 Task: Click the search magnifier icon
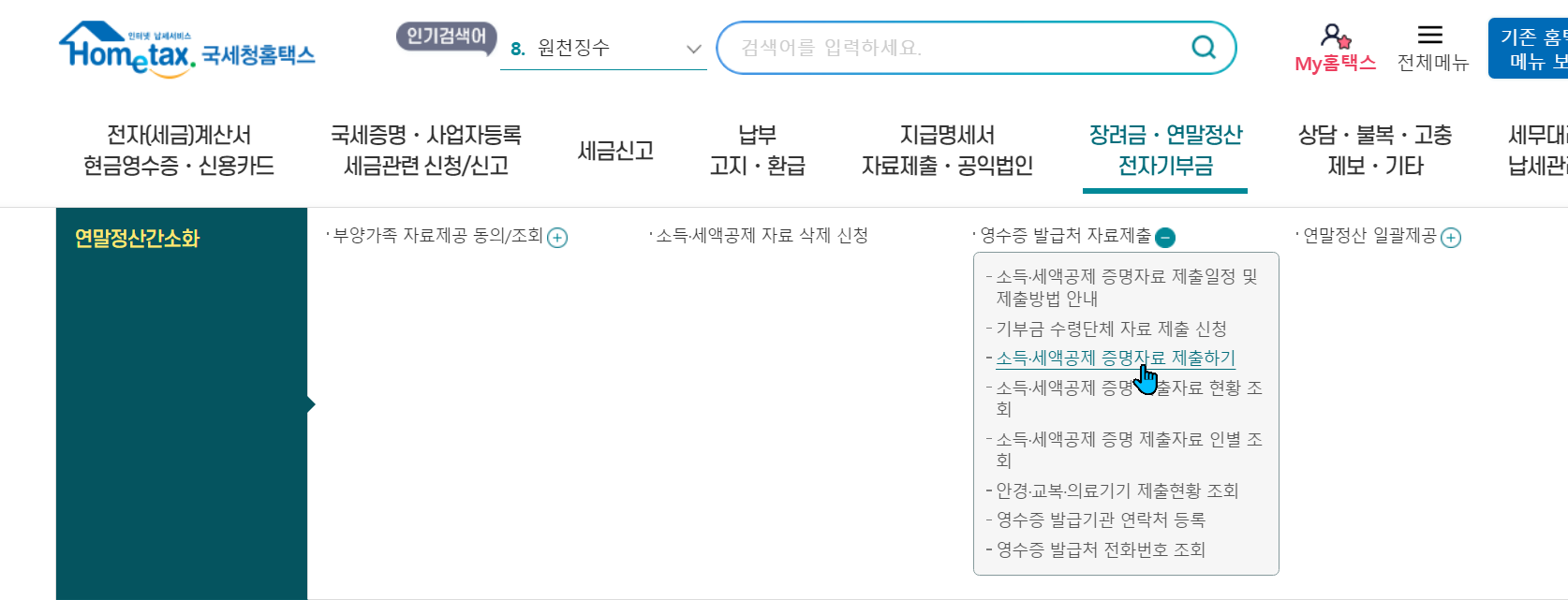(1204, 47)
